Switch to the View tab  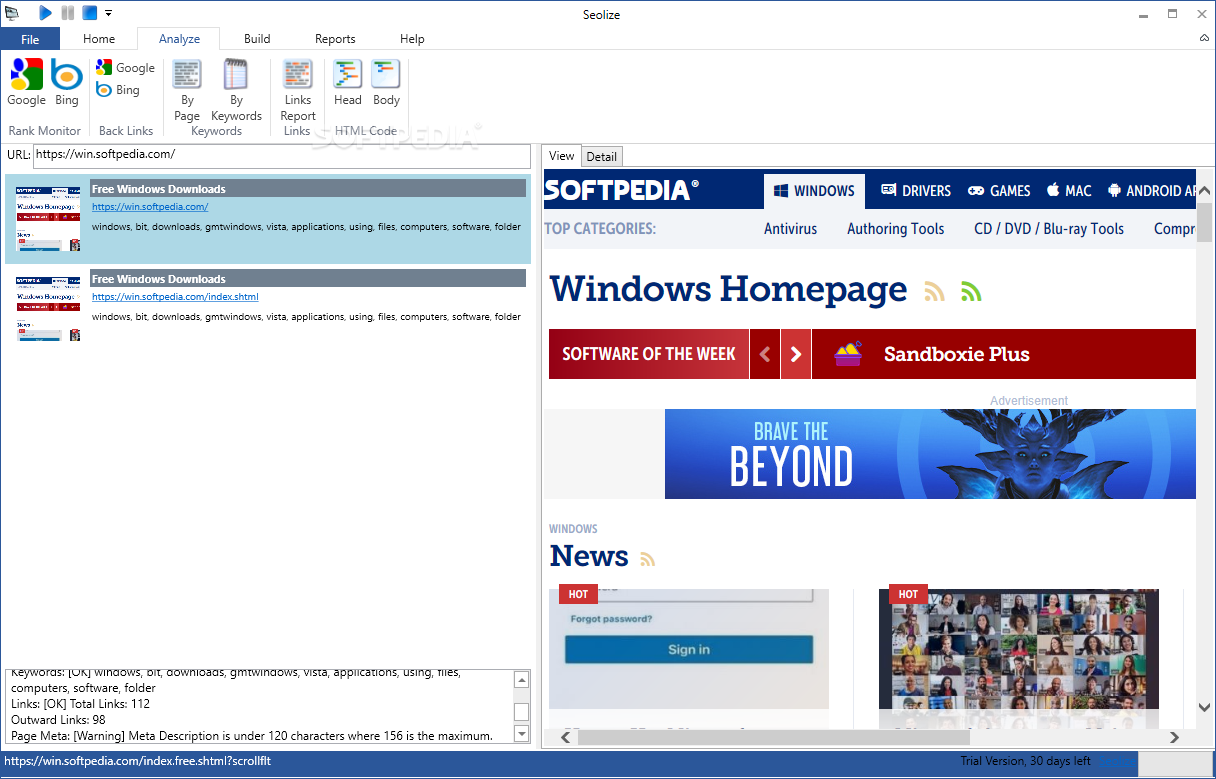[562, 156]
